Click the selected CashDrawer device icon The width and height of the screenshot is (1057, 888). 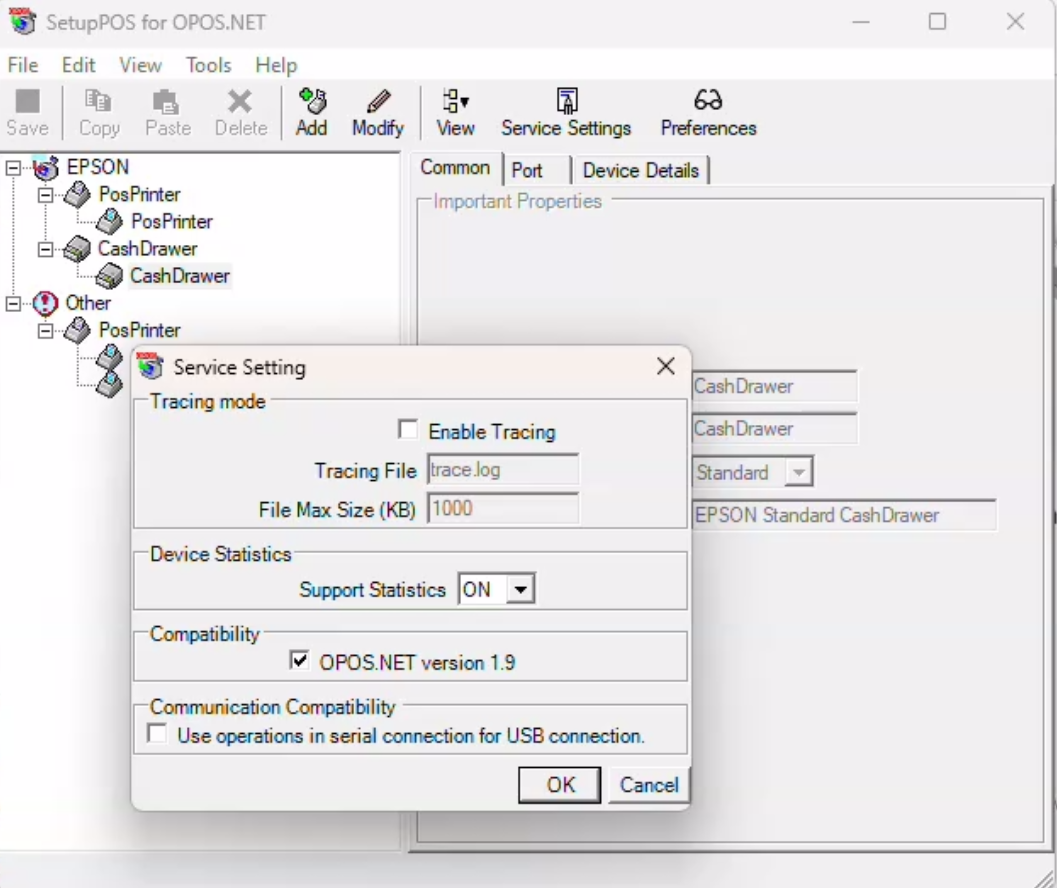point(109,276)
